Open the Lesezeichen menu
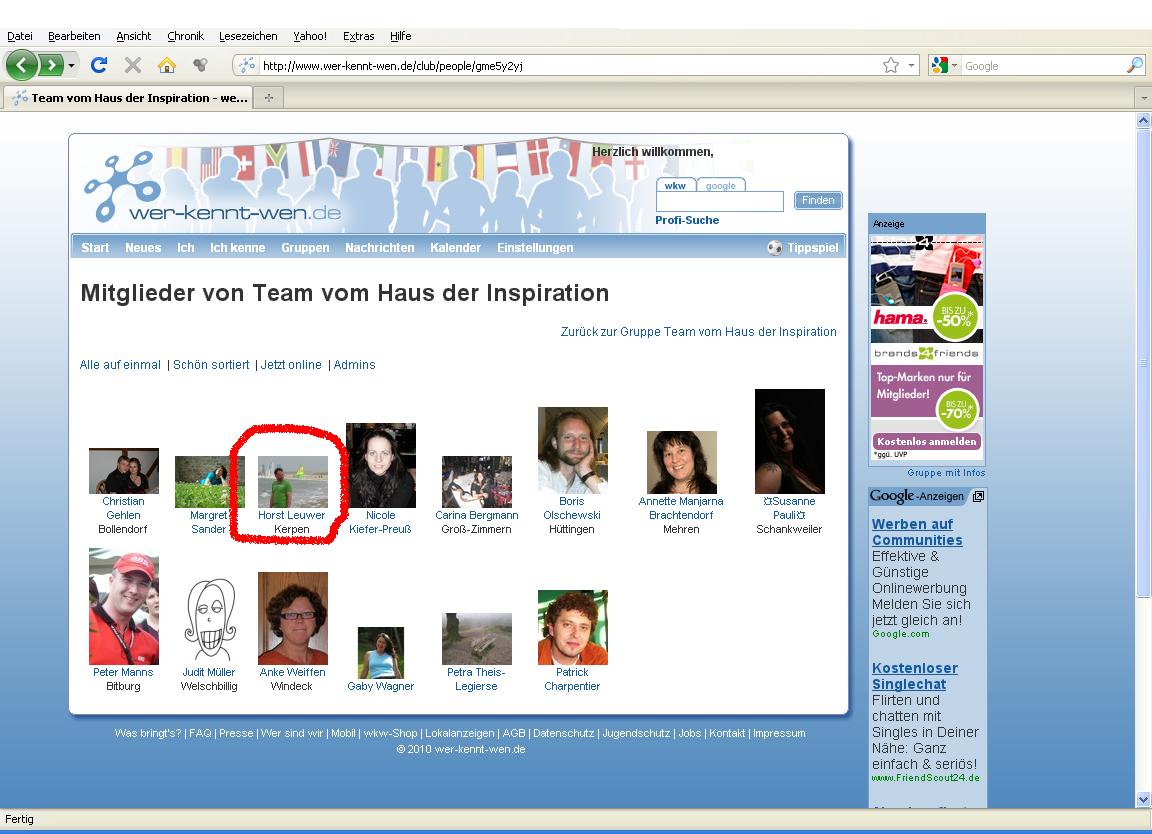Image resolution: width=1152 pixels, height=834 pixels. [x=247, y=36]
